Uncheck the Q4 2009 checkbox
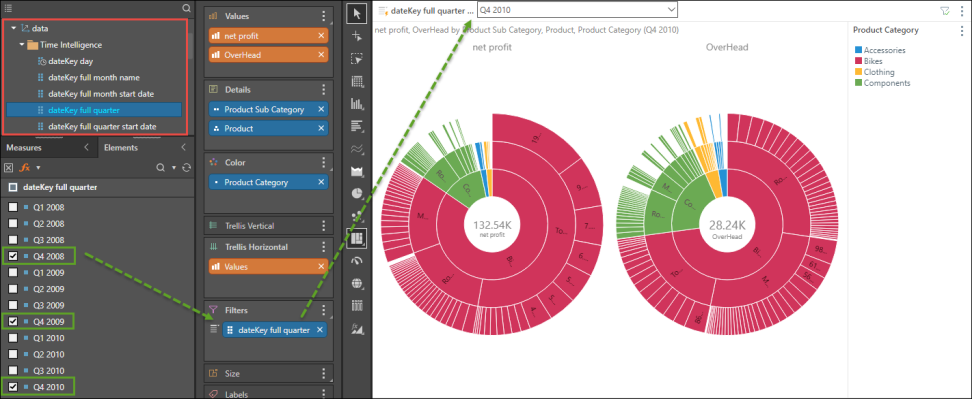Image resolution: width=972 pixels, height=399 pixels. click(12, 322)
